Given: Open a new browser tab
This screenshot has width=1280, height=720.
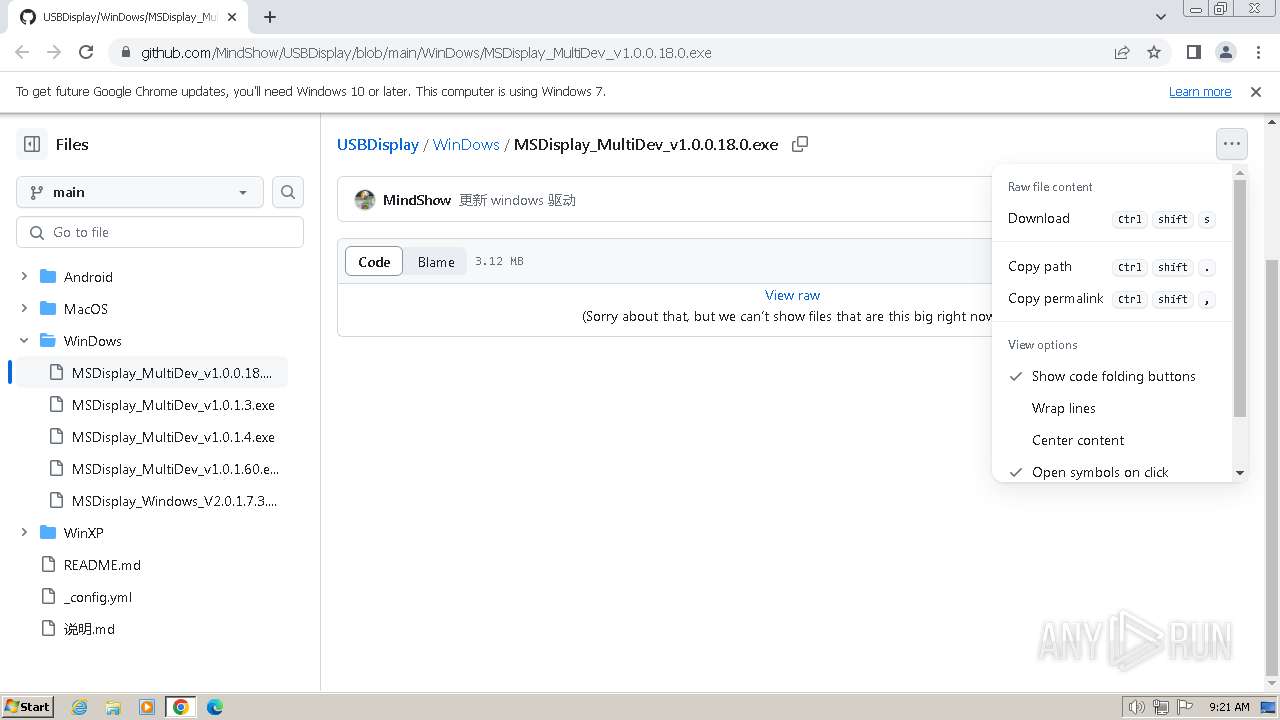Looking at the screenshot, I should coord(270,17).
